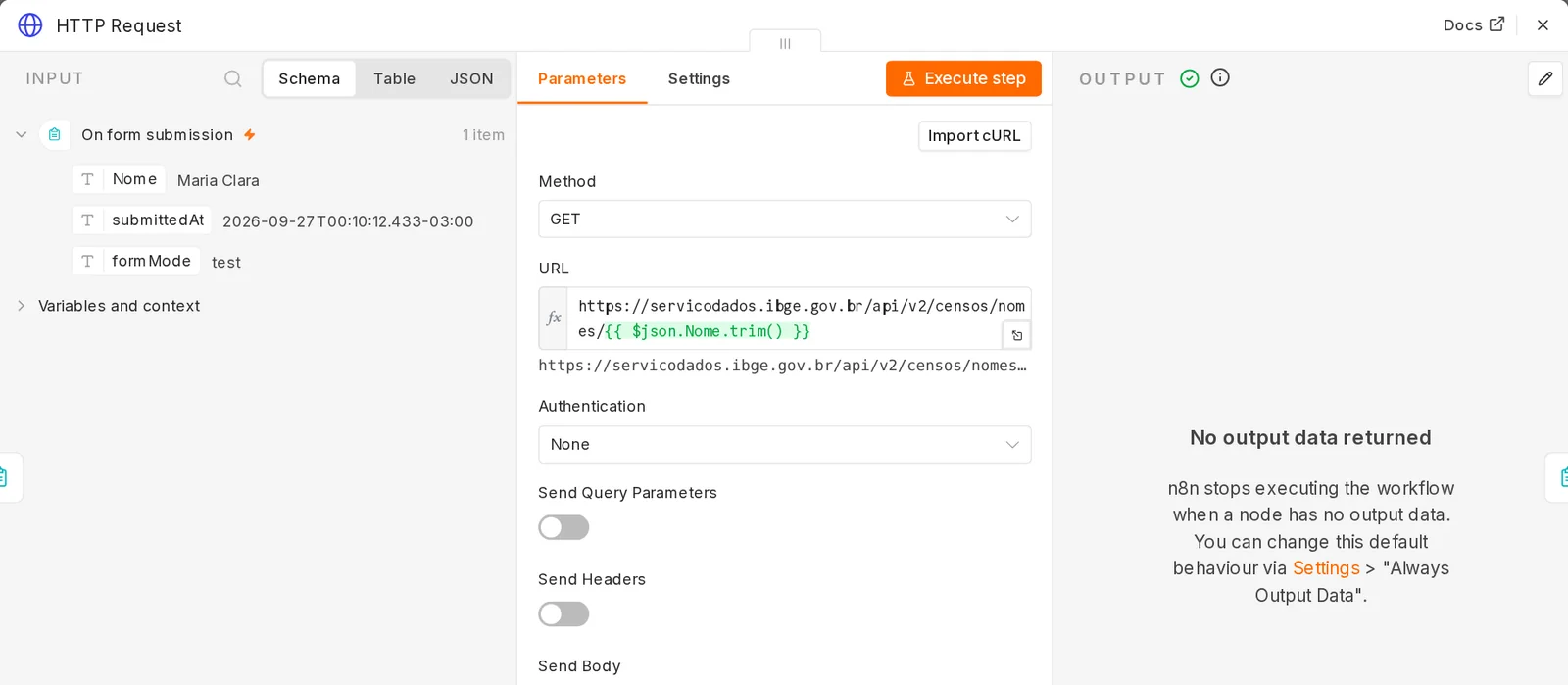
Task: Click the 'No output data returned' heading
Action: click(x=1310, y=438)
